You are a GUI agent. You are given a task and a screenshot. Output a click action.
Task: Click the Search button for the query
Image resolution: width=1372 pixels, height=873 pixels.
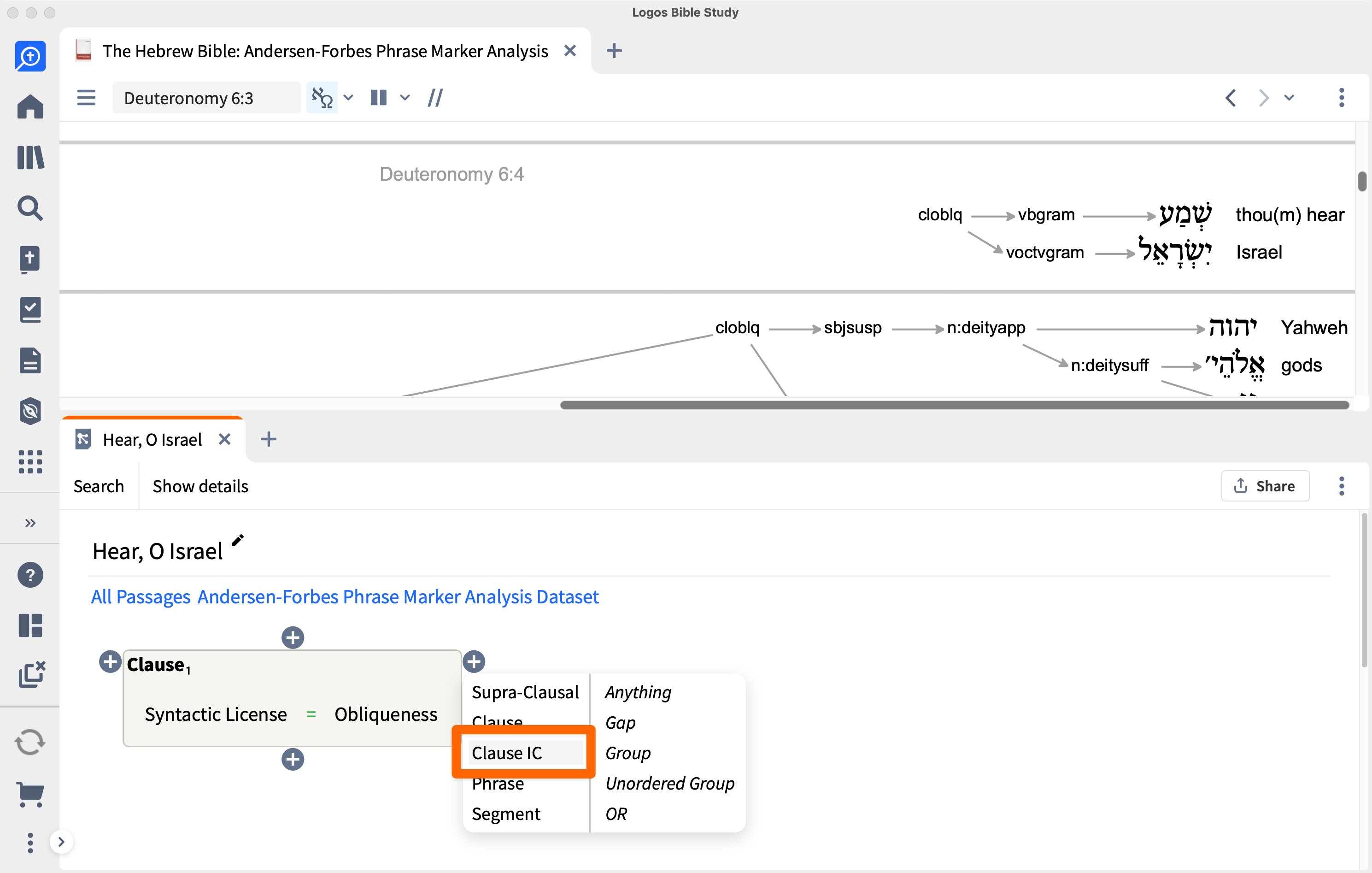click(99, 486)
